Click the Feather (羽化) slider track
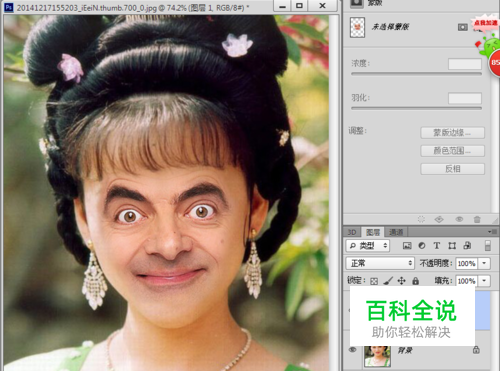The width and height of the screenshot is (500, 371). tap(416, 108)
